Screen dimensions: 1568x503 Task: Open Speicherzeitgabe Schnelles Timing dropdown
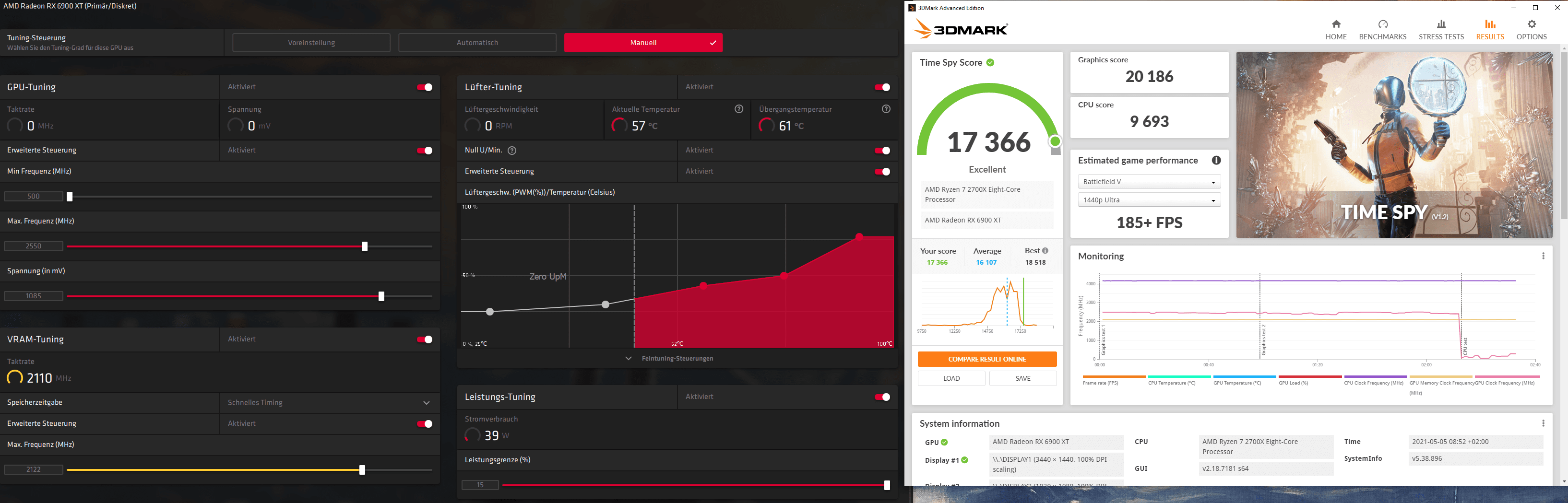tap(329, 403)
